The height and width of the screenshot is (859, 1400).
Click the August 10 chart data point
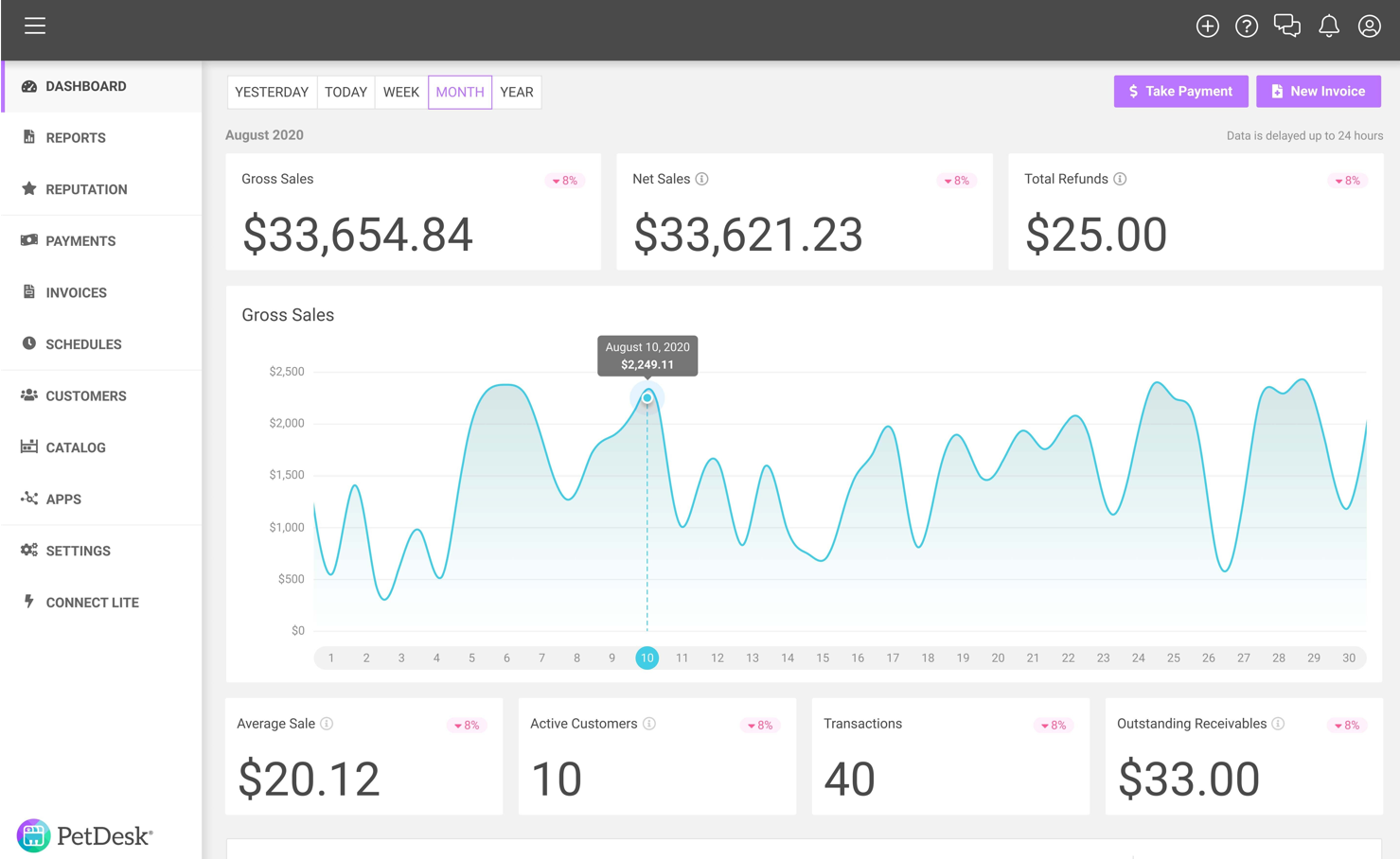coord(647,398)
